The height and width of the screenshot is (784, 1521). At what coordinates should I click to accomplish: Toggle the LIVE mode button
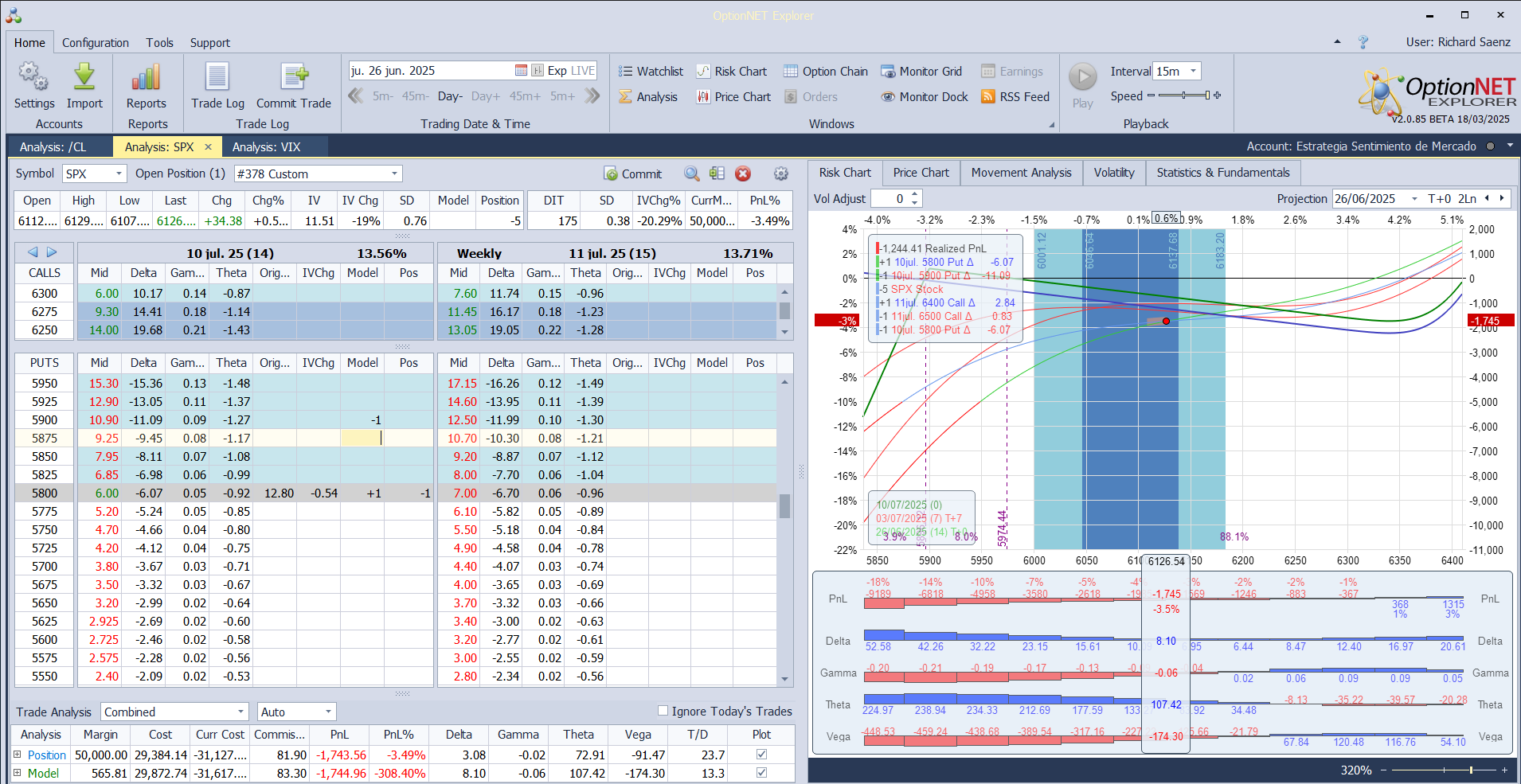582,71
